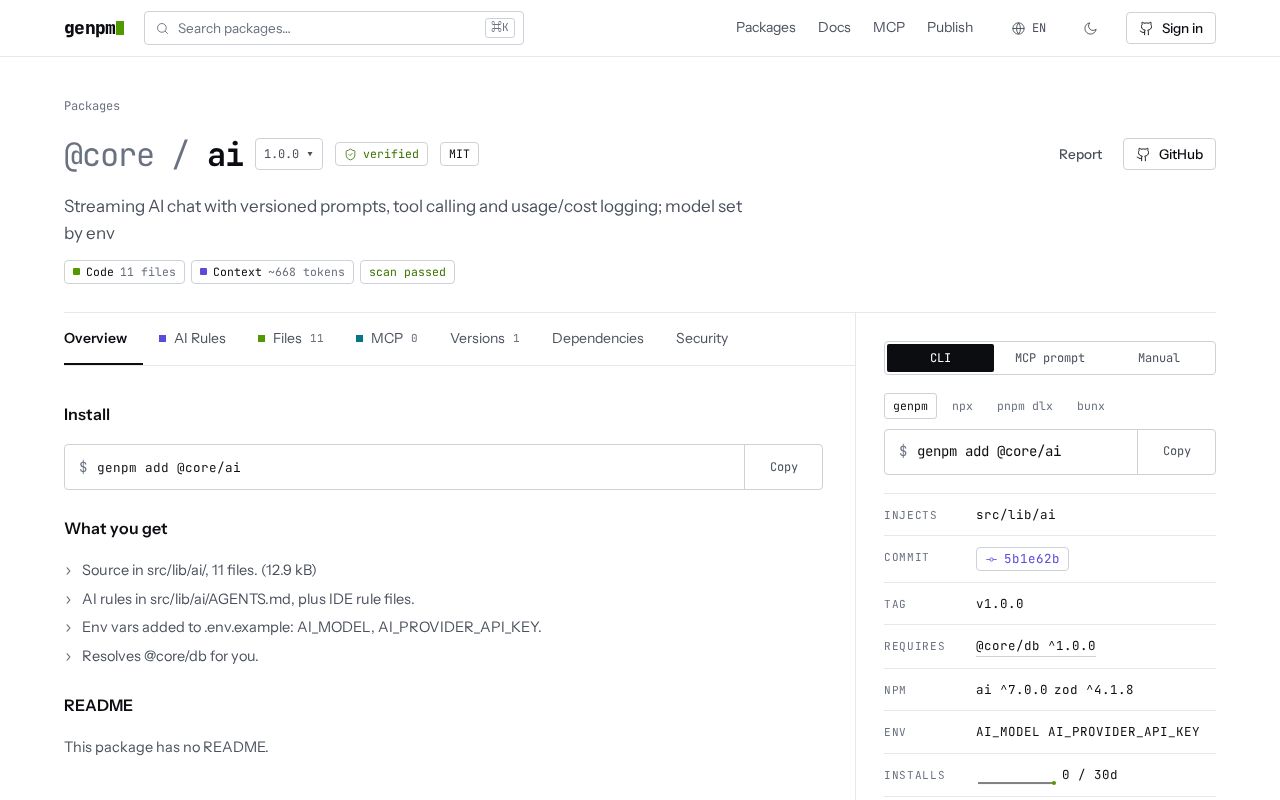1280x800 pixels.
Task: Switch to the Dependencies tab
Action: [598, 338]
